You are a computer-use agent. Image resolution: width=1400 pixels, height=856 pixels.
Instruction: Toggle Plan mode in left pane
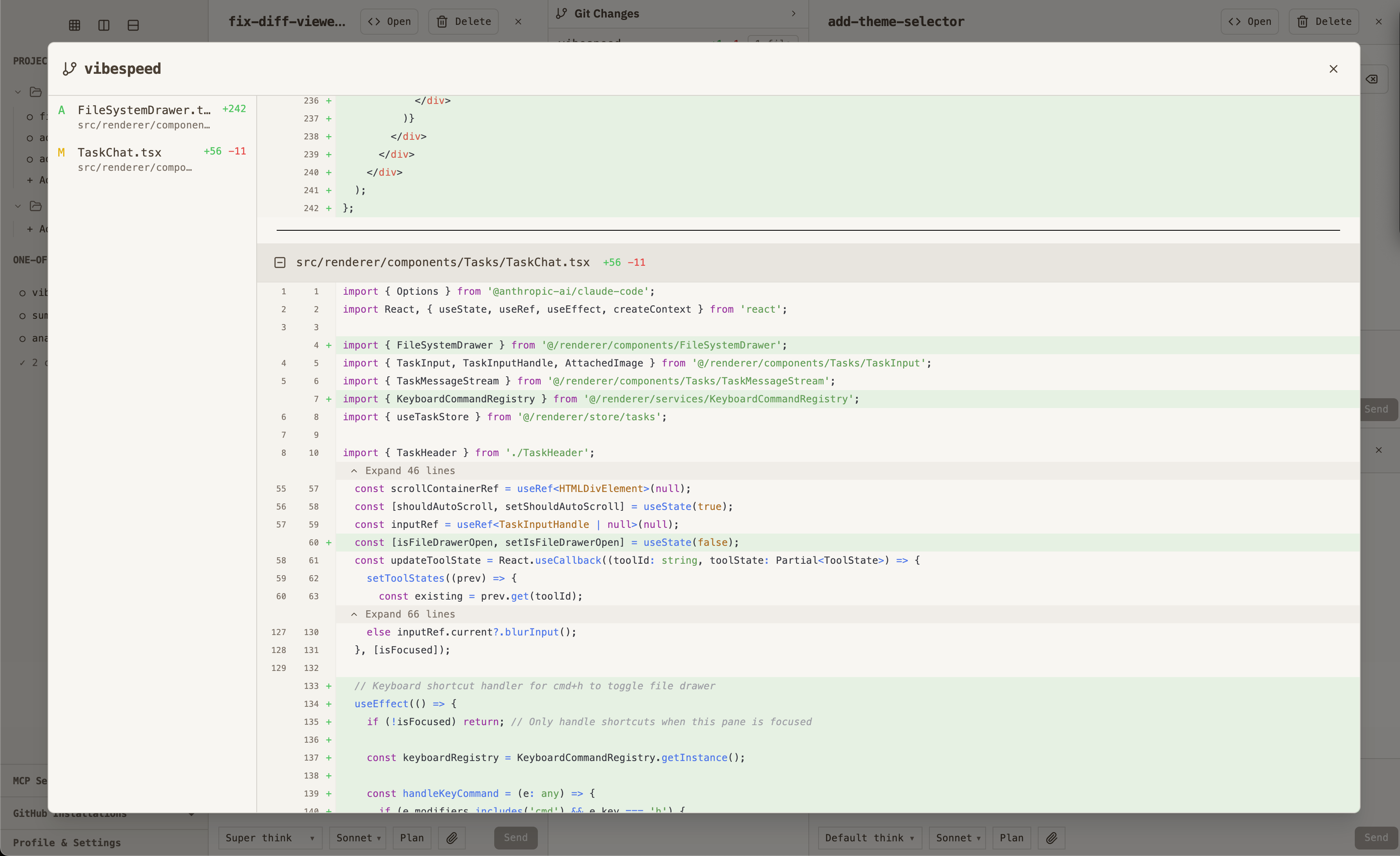[412, 838]
